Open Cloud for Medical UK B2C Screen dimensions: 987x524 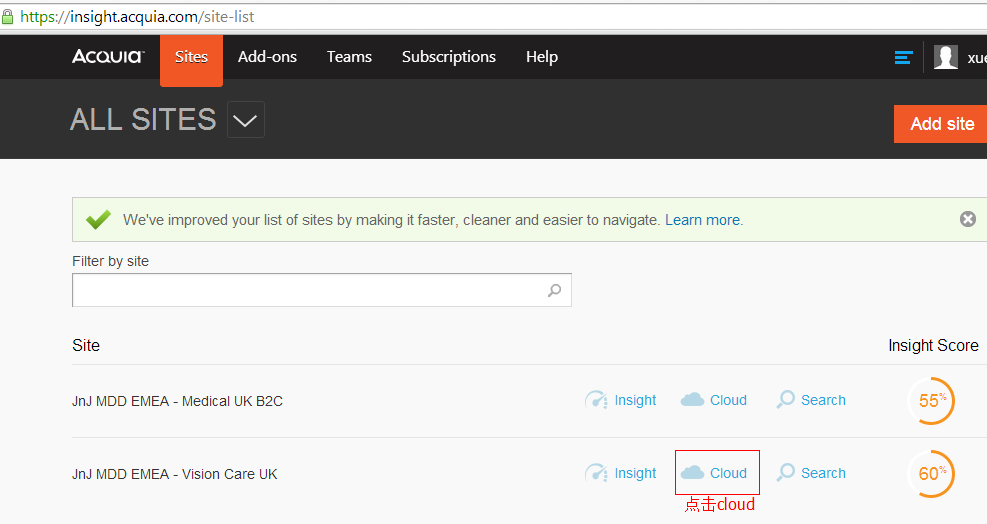[x=728, y=401]
